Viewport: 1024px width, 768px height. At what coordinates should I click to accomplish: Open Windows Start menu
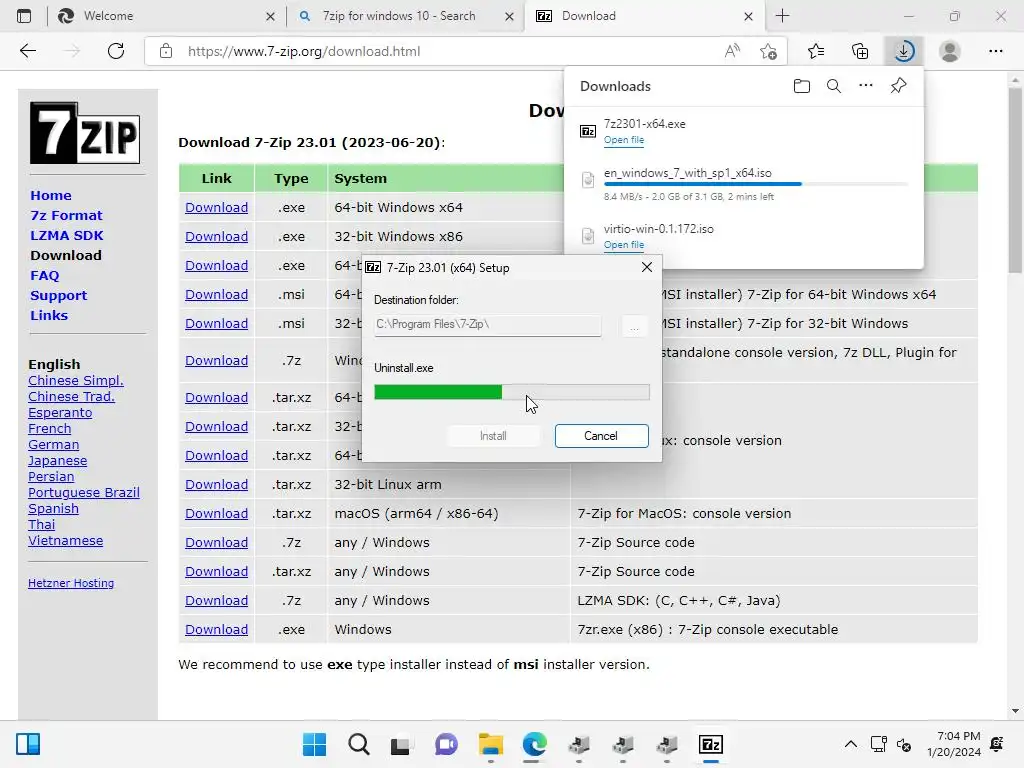coord(314,744)
